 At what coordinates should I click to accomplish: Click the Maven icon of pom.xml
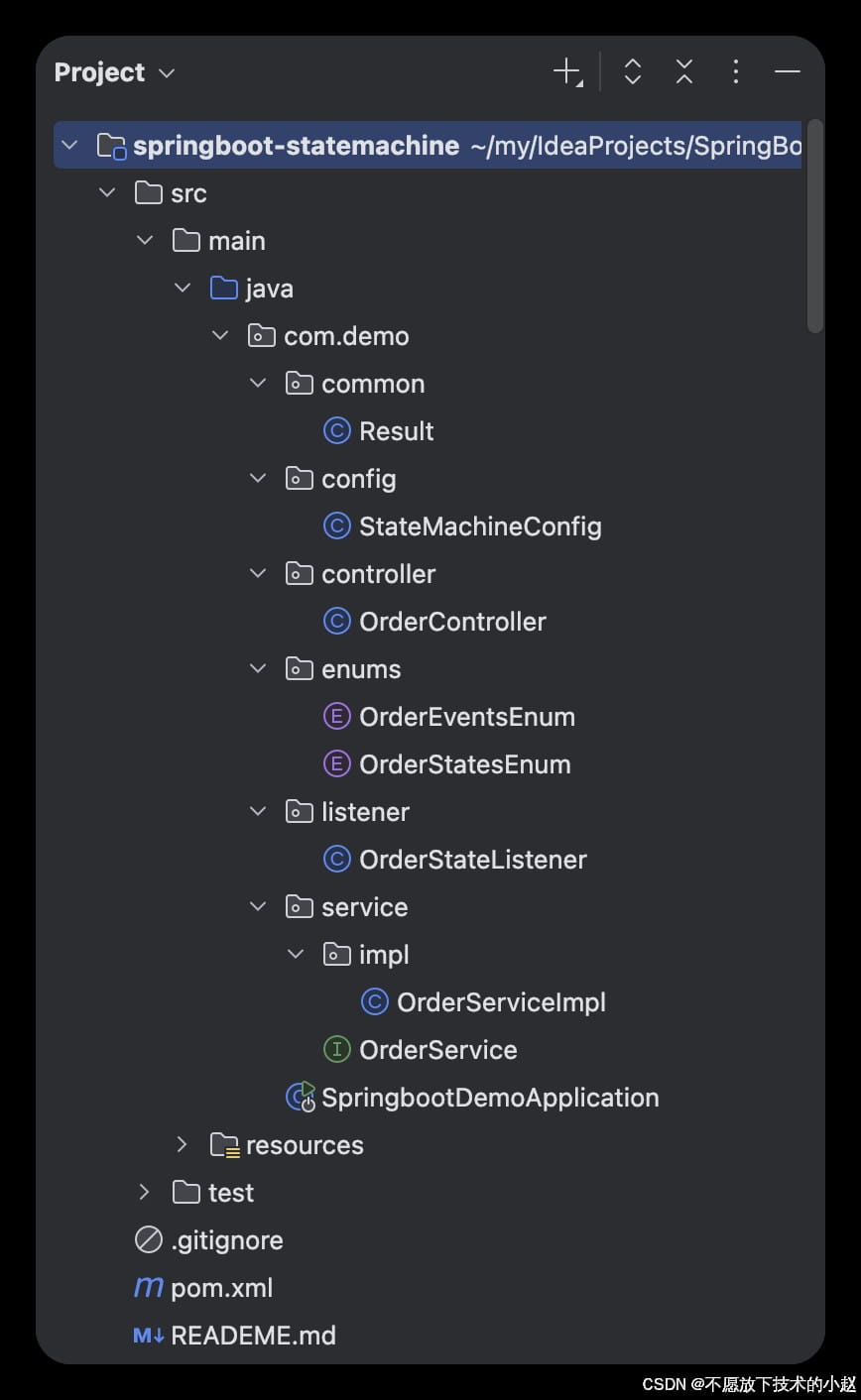click(149, 1287)
